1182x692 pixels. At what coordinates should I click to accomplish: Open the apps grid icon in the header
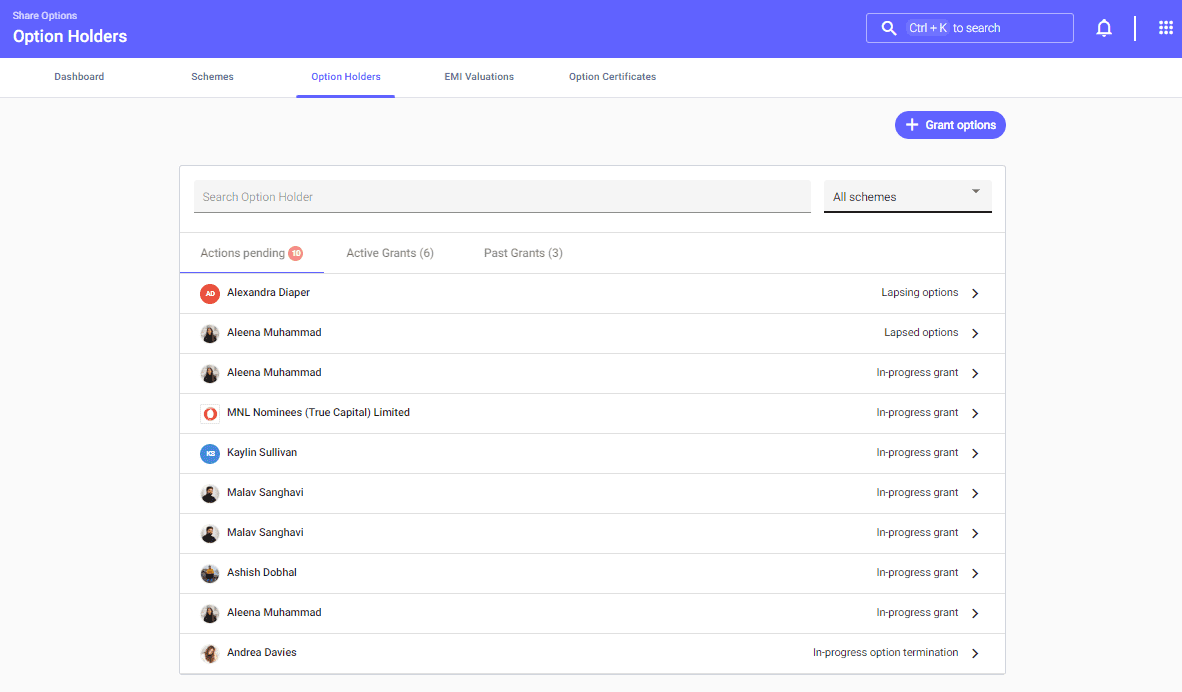pyautogui.click(x=1166, y=27)
